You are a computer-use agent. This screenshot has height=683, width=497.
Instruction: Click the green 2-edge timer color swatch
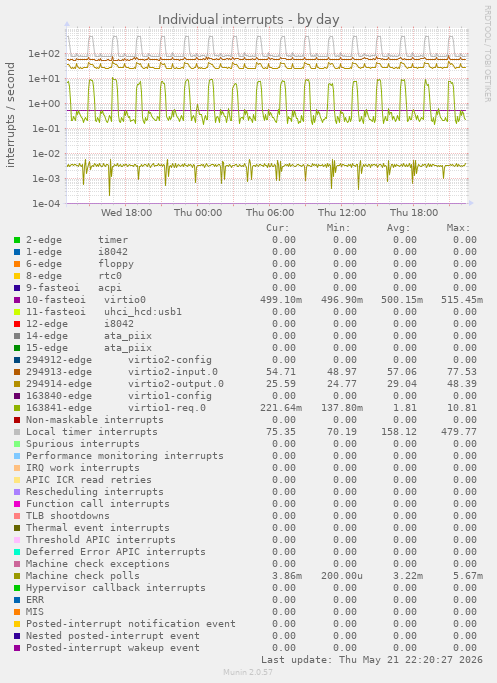pyautogui.click(x=17, y=240)
